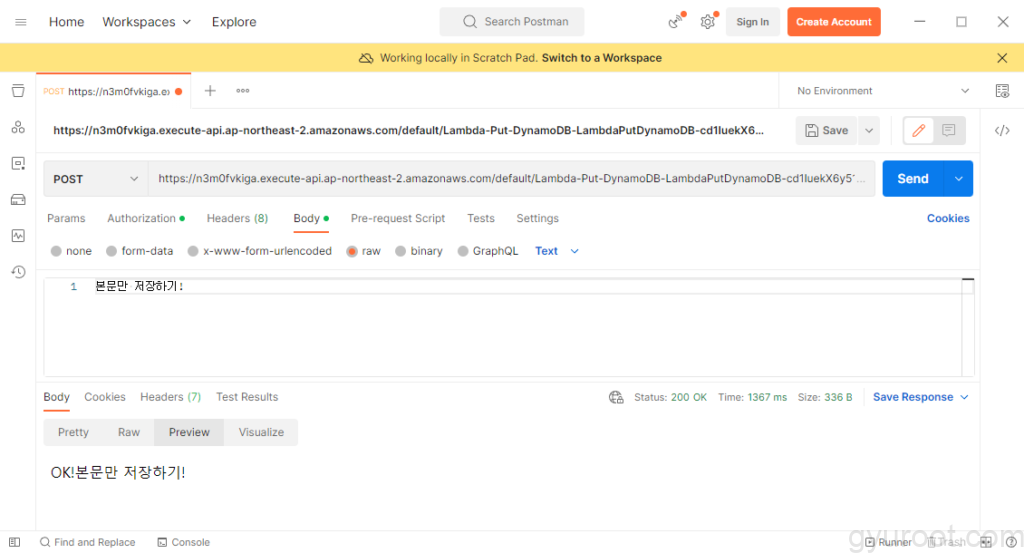The width and height of the screenshot is (1024, 553).
Task: Switch to the Pre-request Script tab
Action: 397,218
